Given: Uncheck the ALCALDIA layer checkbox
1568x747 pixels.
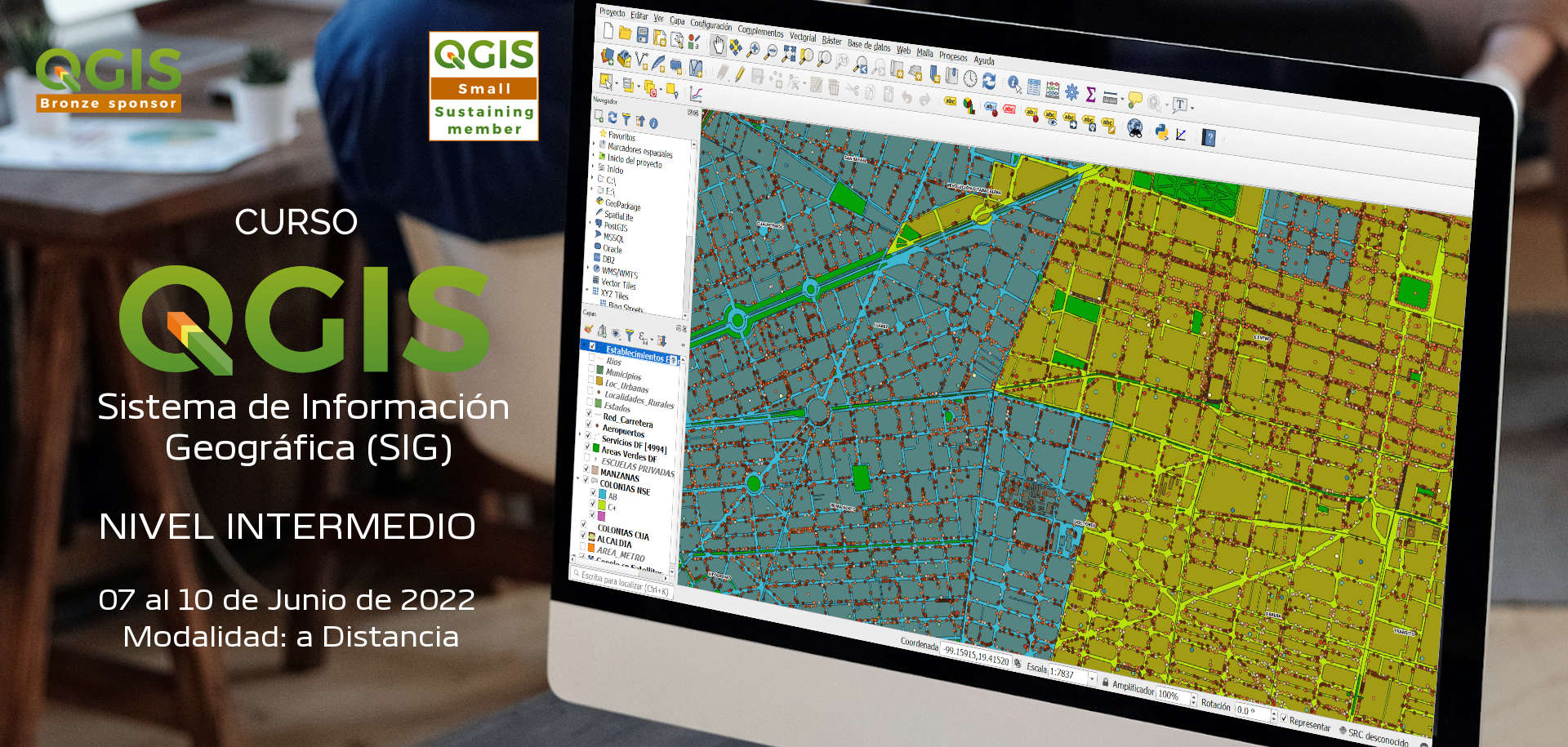Looking at the screenshot, I should point(583,536).
